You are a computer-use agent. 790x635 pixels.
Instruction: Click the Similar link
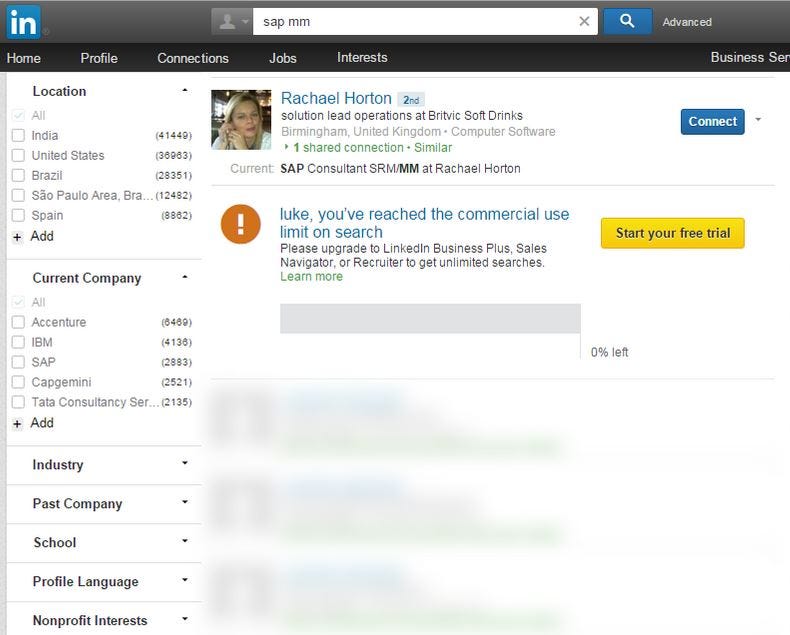[433, 148]
